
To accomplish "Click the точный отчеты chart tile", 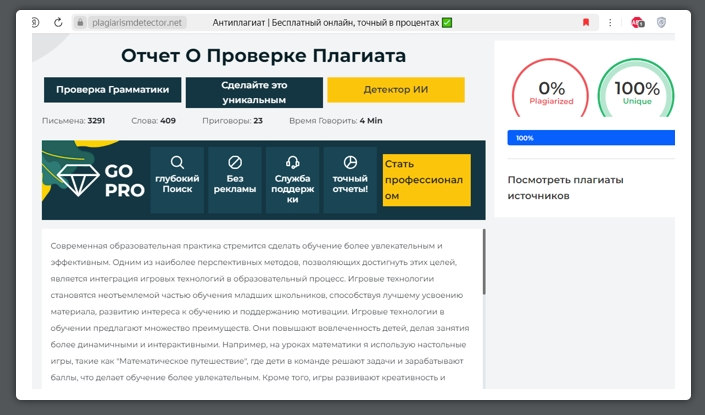I will click(350, 180).
